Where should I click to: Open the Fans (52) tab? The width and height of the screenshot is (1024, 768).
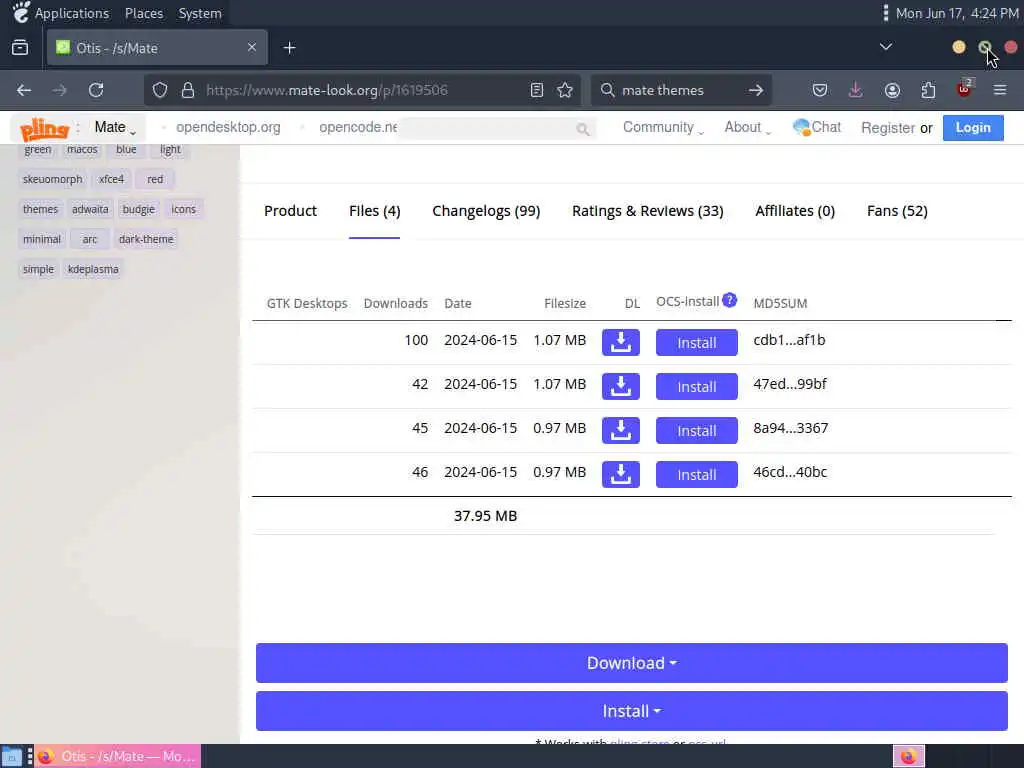point(897,211)
